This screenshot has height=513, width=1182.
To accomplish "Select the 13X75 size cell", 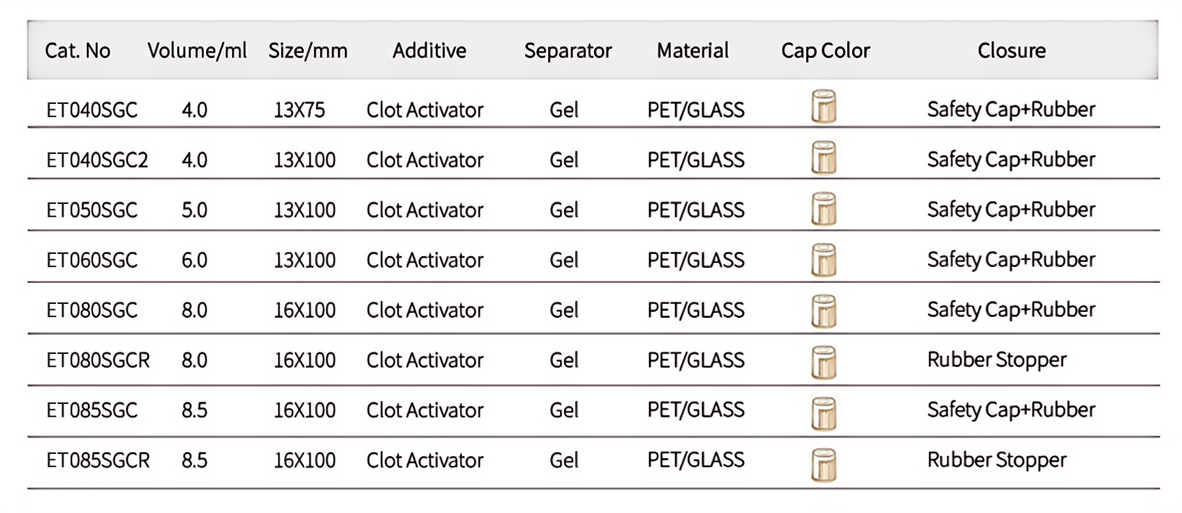I will pyautogui.click(x=299, y=110).
